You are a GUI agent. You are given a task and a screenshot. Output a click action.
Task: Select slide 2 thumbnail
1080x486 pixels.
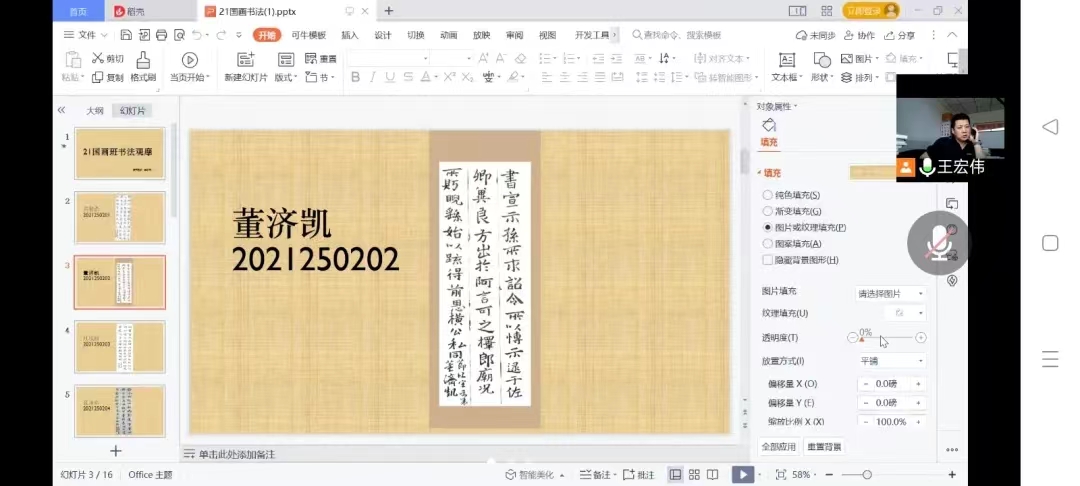[x=120, y=217]
